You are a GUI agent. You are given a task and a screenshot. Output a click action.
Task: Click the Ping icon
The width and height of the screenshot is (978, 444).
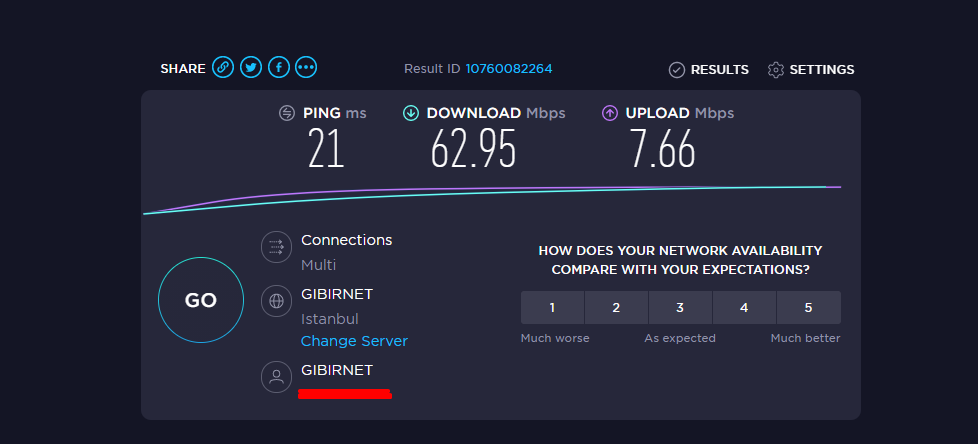(287, 113)
